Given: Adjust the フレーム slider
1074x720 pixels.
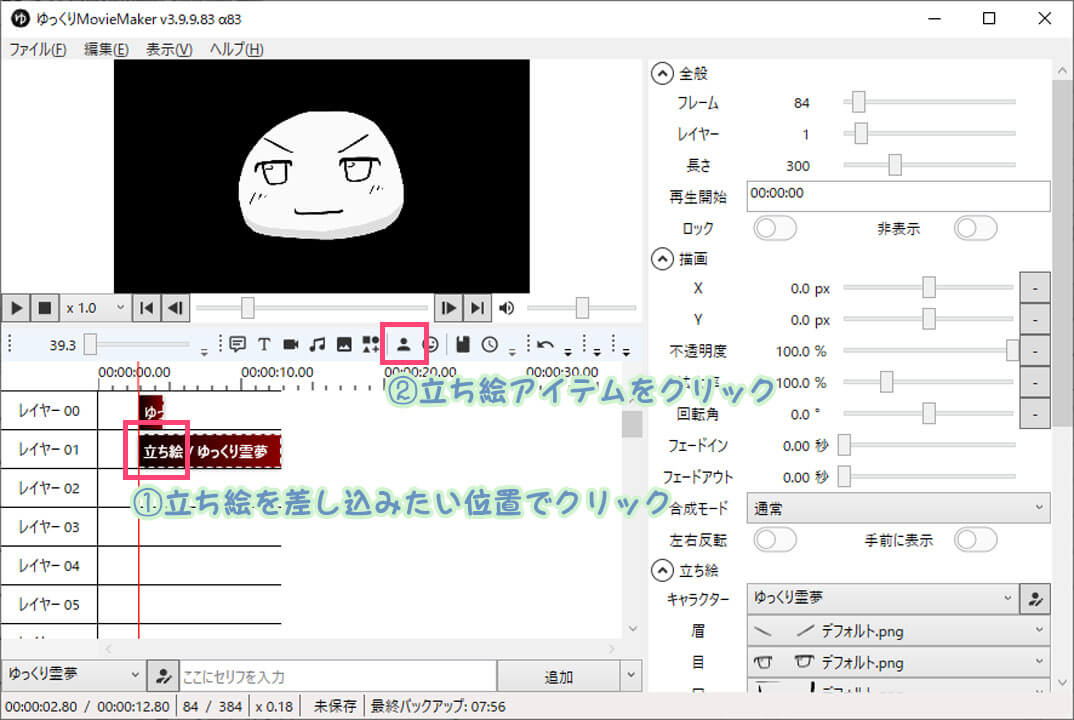Looking at the screenshot, I should pyautogui.click(x=858, y=102).
